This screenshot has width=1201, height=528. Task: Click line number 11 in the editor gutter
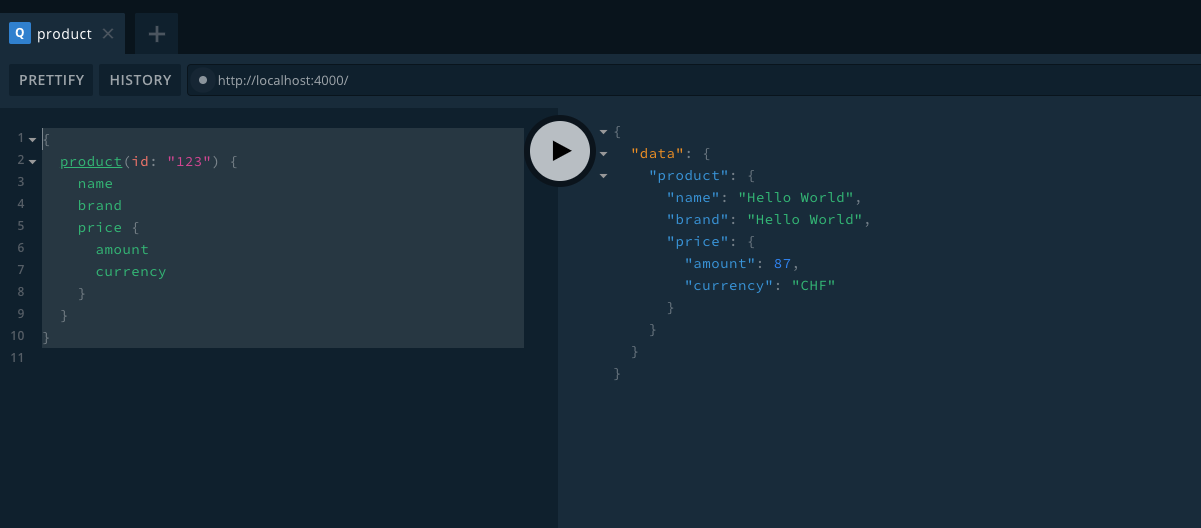click(x=17, y=357)
